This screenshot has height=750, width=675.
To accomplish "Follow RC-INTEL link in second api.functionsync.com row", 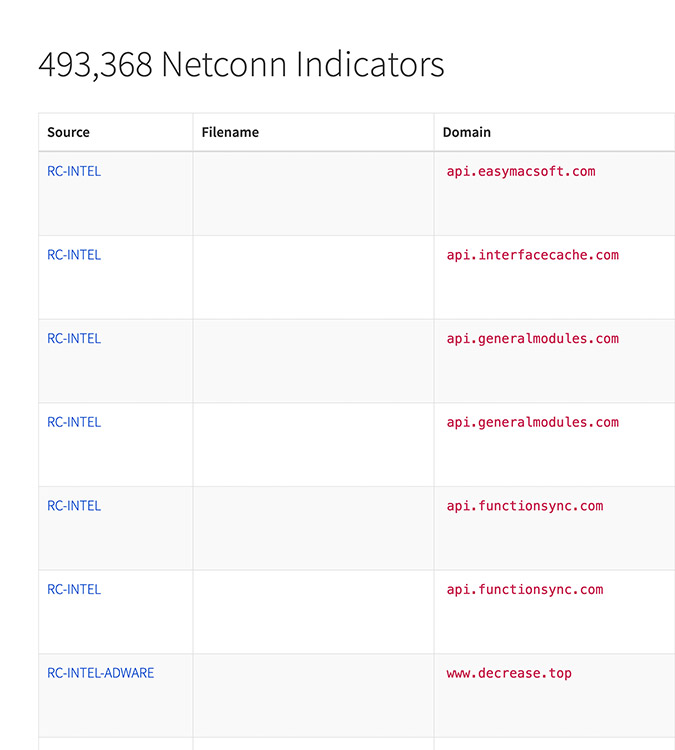I will 74,590.
